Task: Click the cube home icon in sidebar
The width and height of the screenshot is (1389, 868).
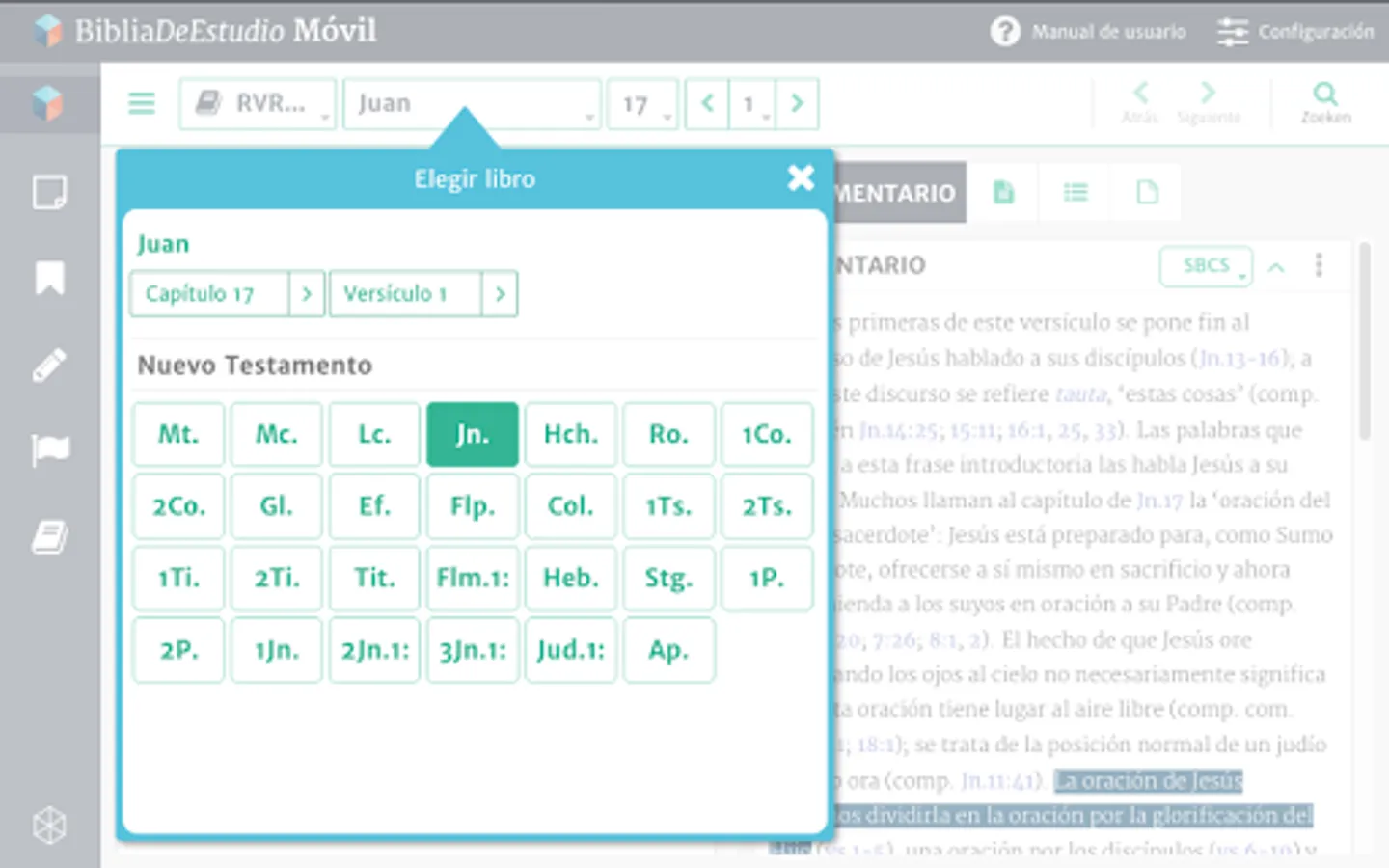Action: 48,102
